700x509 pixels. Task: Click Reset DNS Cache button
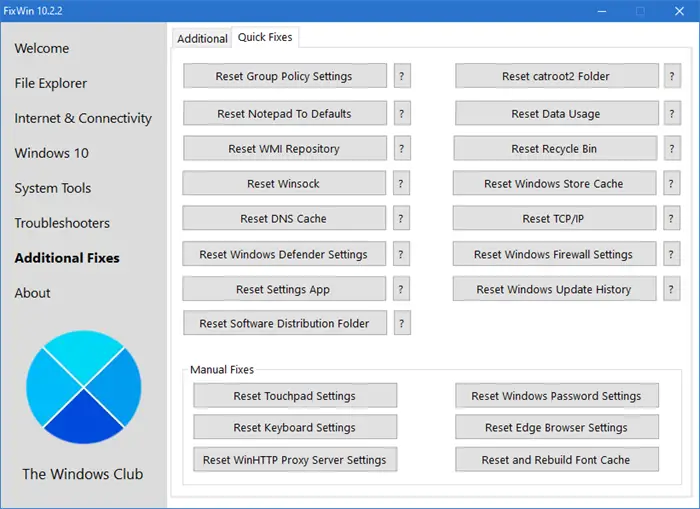(284, 218)
